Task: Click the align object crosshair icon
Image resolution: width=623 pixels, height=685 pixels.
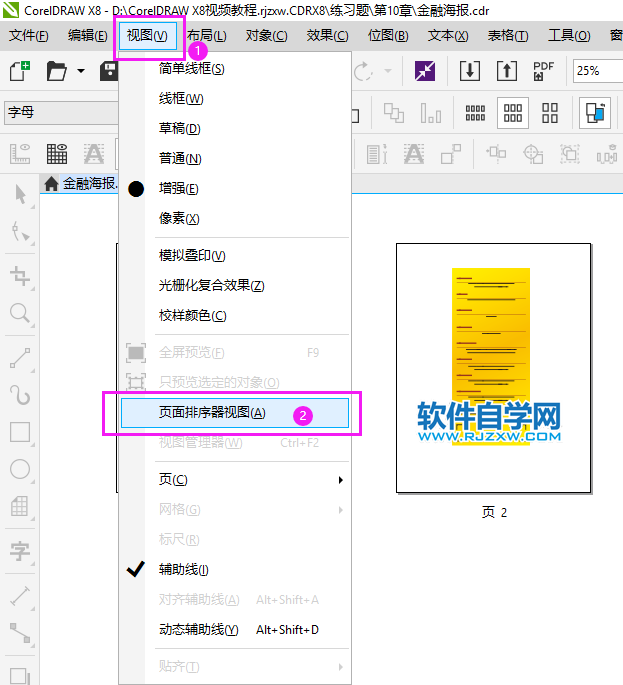Action: (x=496, y=154)
